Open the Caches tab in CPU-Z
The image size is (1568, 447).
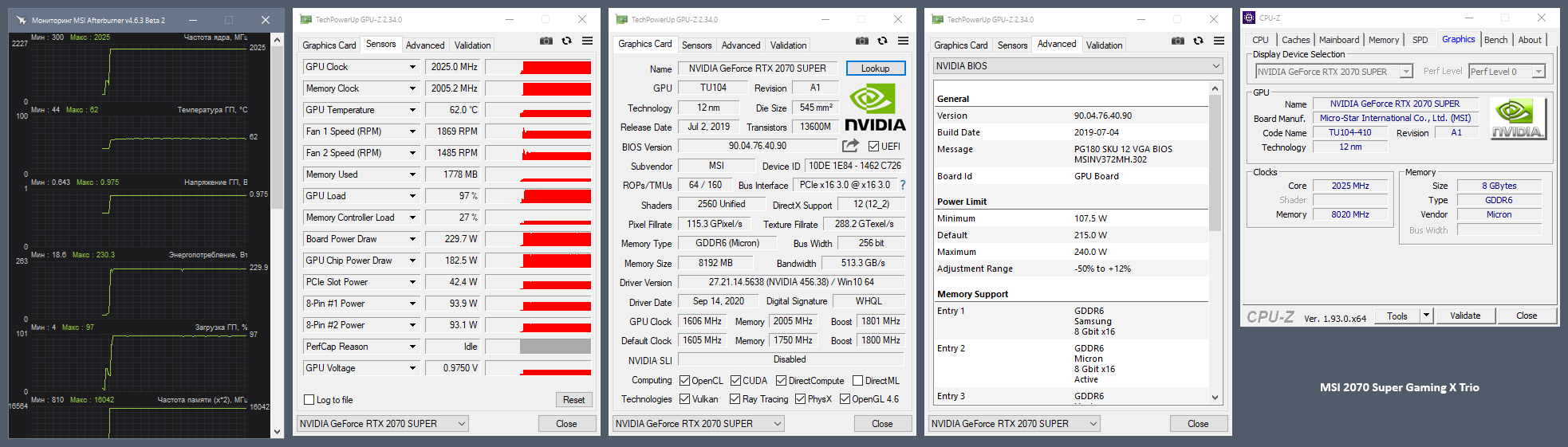[x=1295, y=40]
